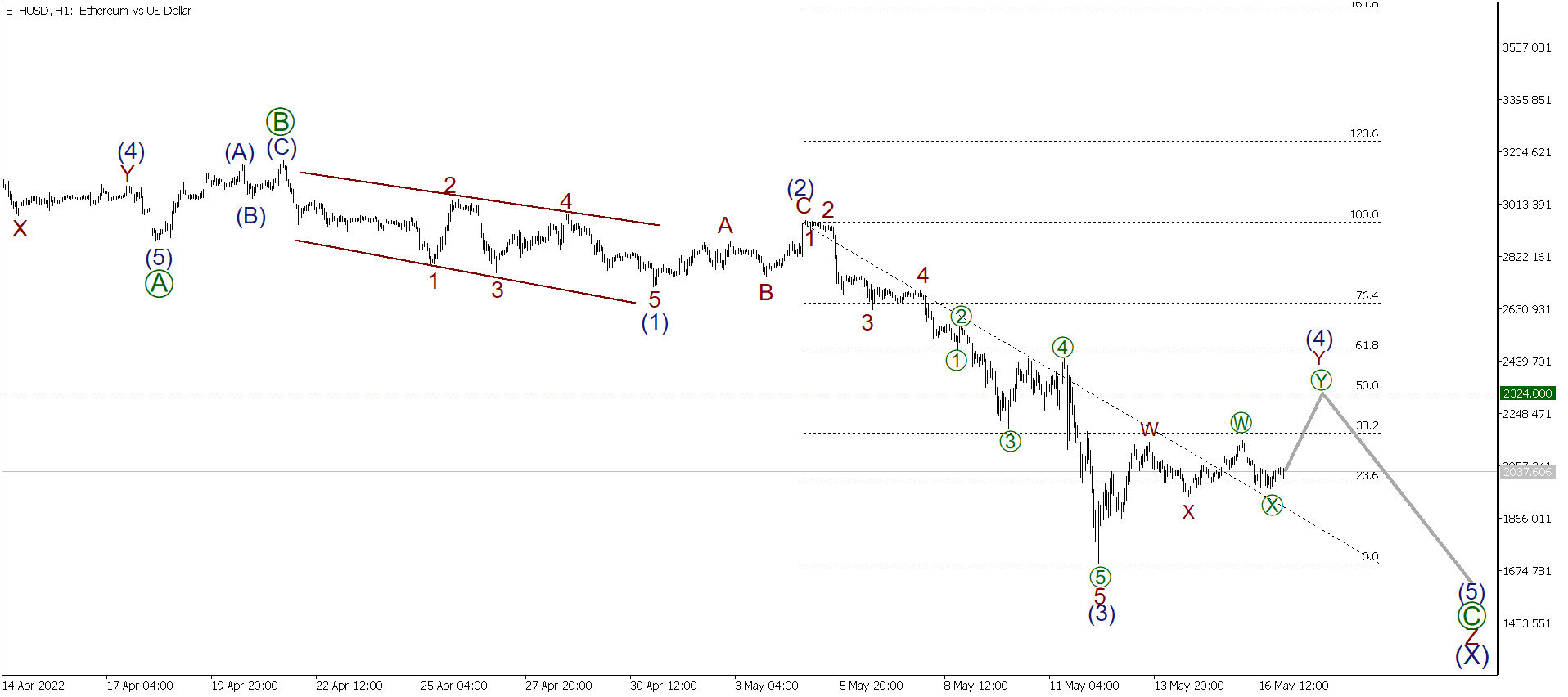Click the green 2324.000 price tag
The width and height of the screenshot is (1568, 697).
coord(1527,393)
